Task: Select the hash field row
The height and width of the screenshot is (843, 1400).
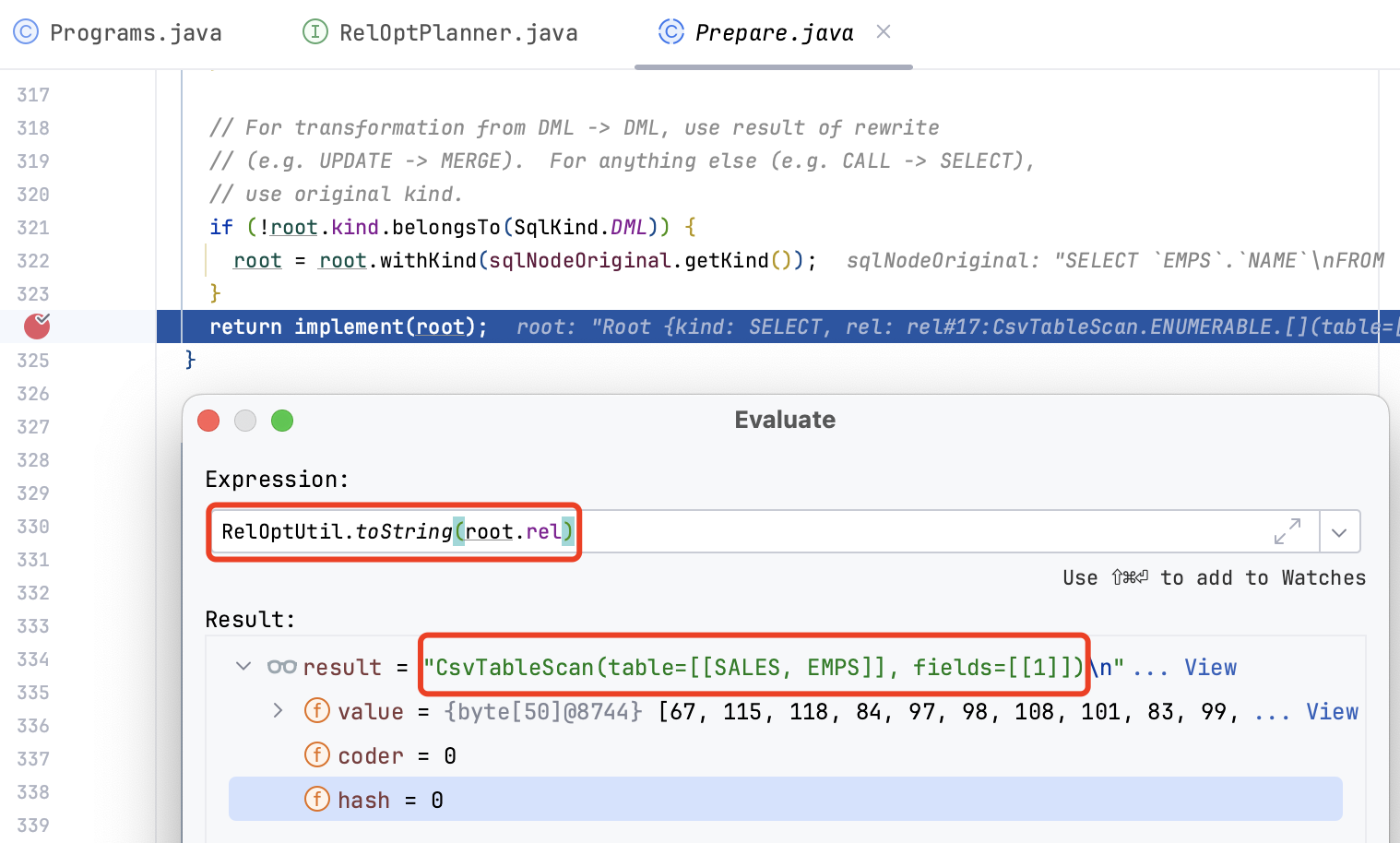Action: tap(784, 800)
